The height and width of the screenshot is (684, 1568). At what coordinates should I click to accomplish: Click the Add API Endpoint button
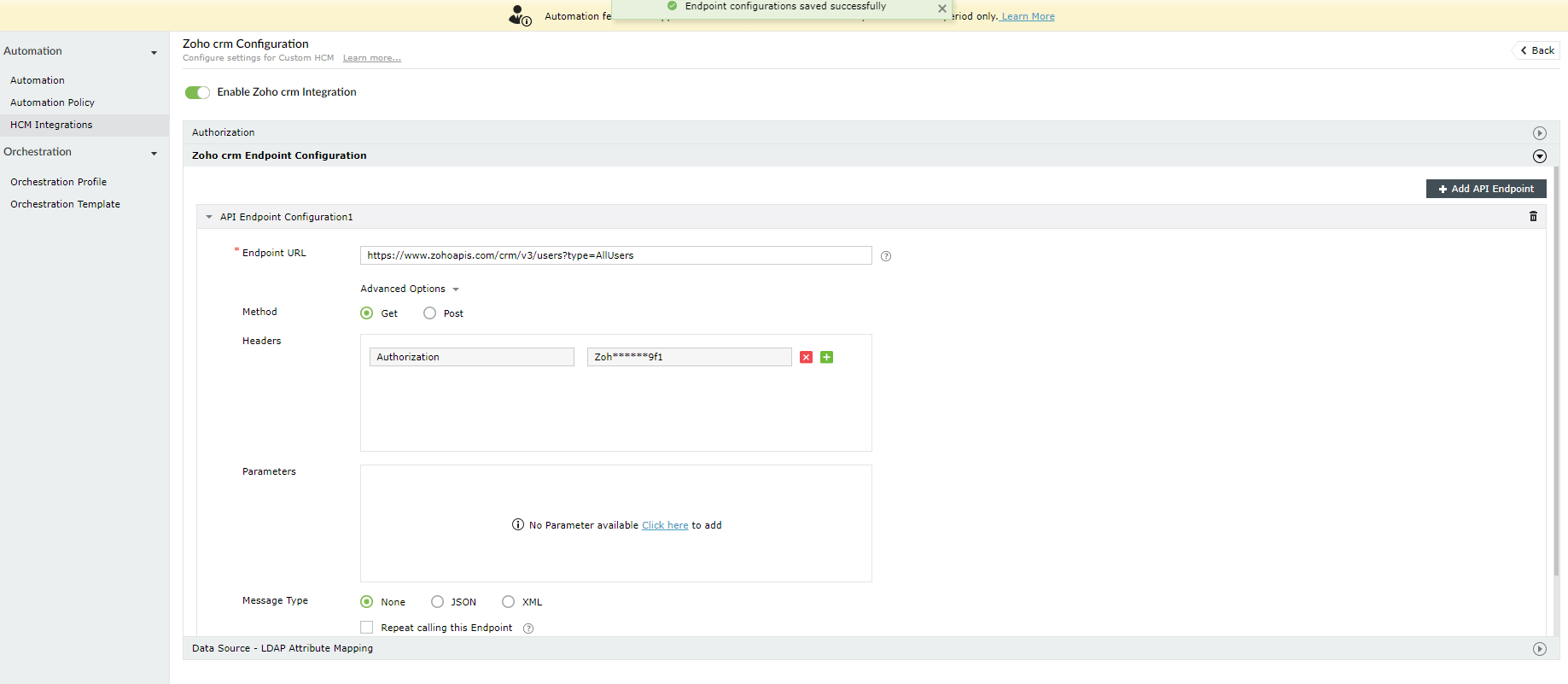click(1486, 189)
